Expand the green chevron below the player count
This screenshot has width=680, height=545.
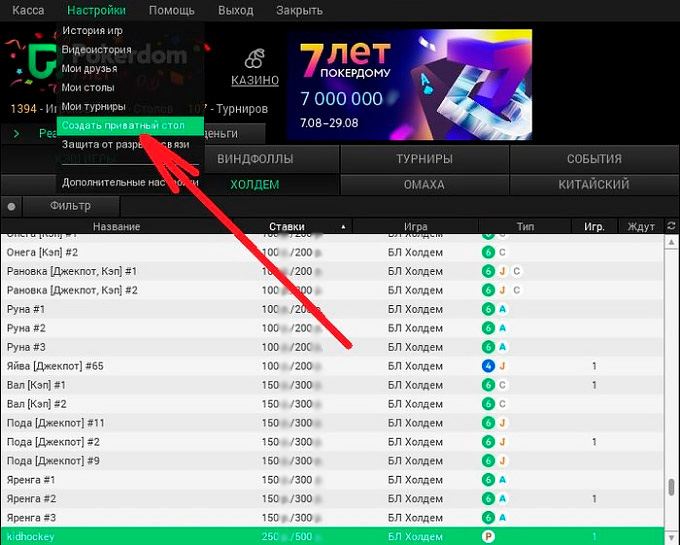[17, 133]
